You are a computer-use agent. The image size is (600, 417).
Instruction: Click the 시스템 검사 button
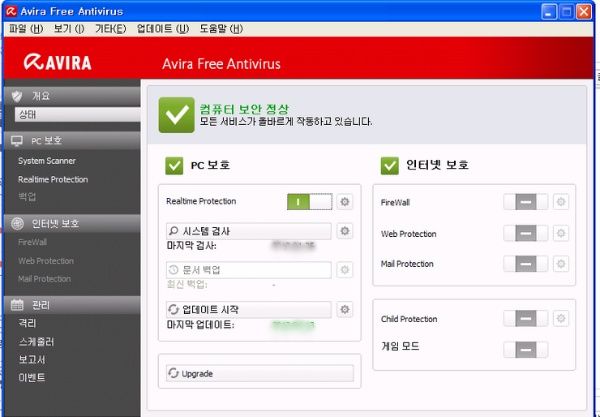pos(249,231)
